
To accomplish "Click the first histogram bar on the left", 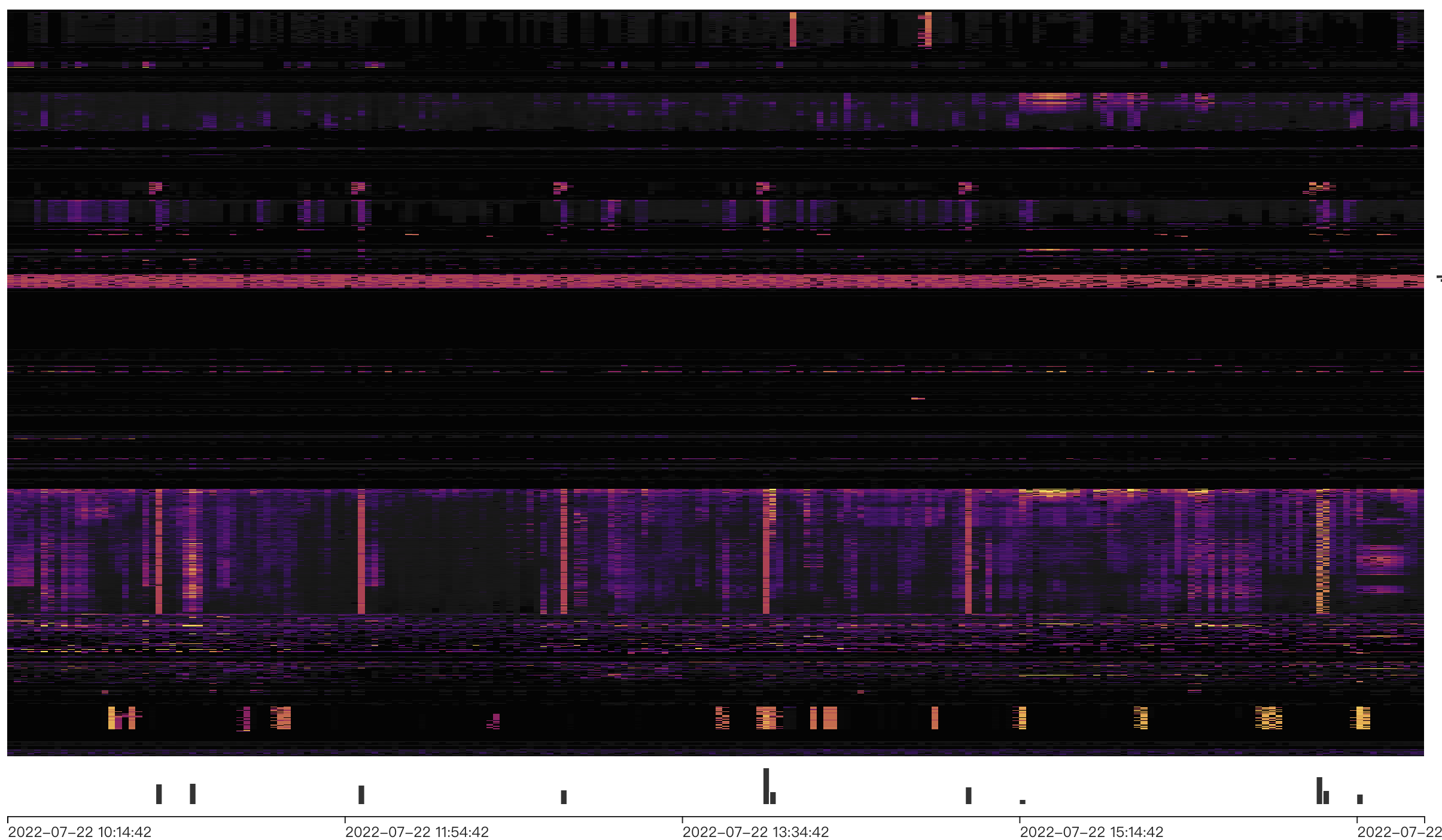I will point(159,794).
